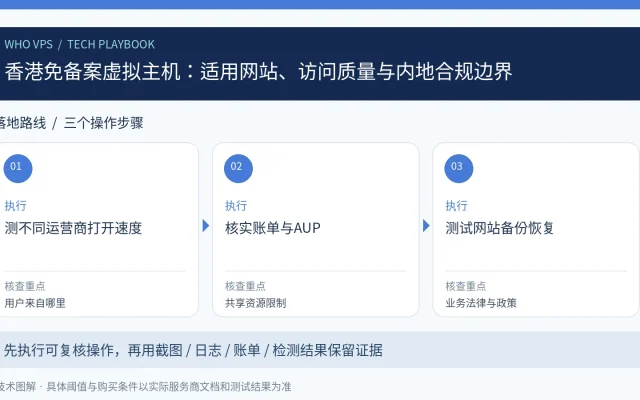Viewport: 640px width, 400px height.
Task: Click the arrow between steps 02 and 03
Action: pyautogui.click(x=426, y=226)
